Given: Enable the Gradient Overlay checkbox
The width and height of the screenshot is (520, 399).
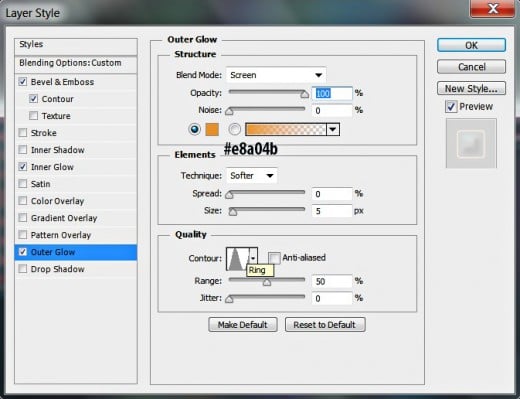Looking at the screenshot, I should coord(23,218).
